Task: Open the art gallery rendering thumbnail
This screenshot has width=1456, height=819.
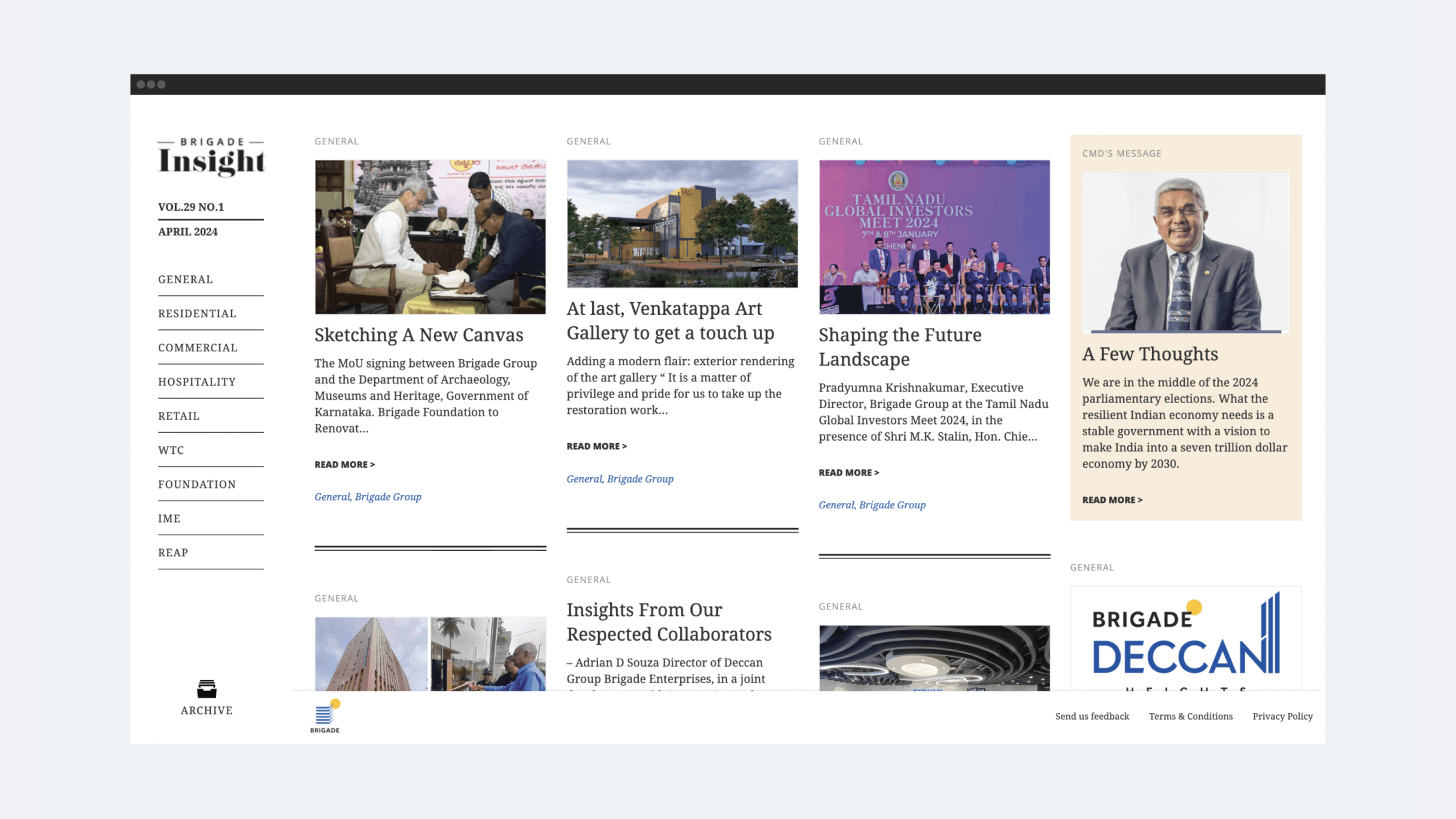Action: point(682,223)
